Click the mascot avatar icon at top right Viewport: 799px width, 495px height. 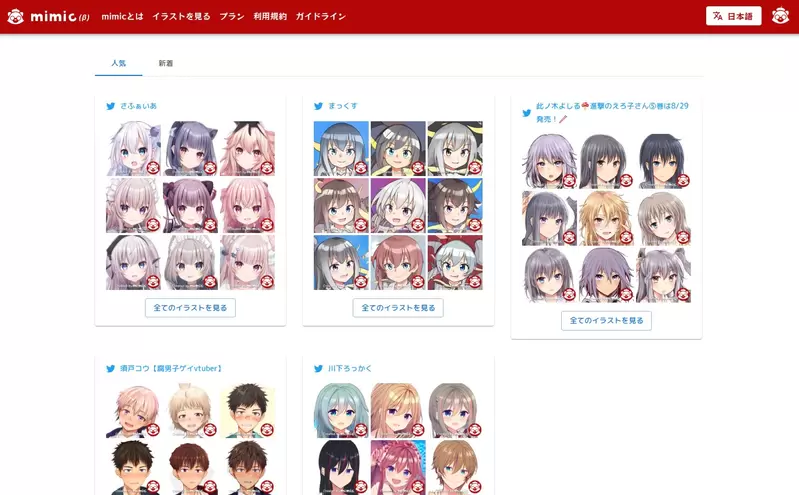click(x=780, y=16)
